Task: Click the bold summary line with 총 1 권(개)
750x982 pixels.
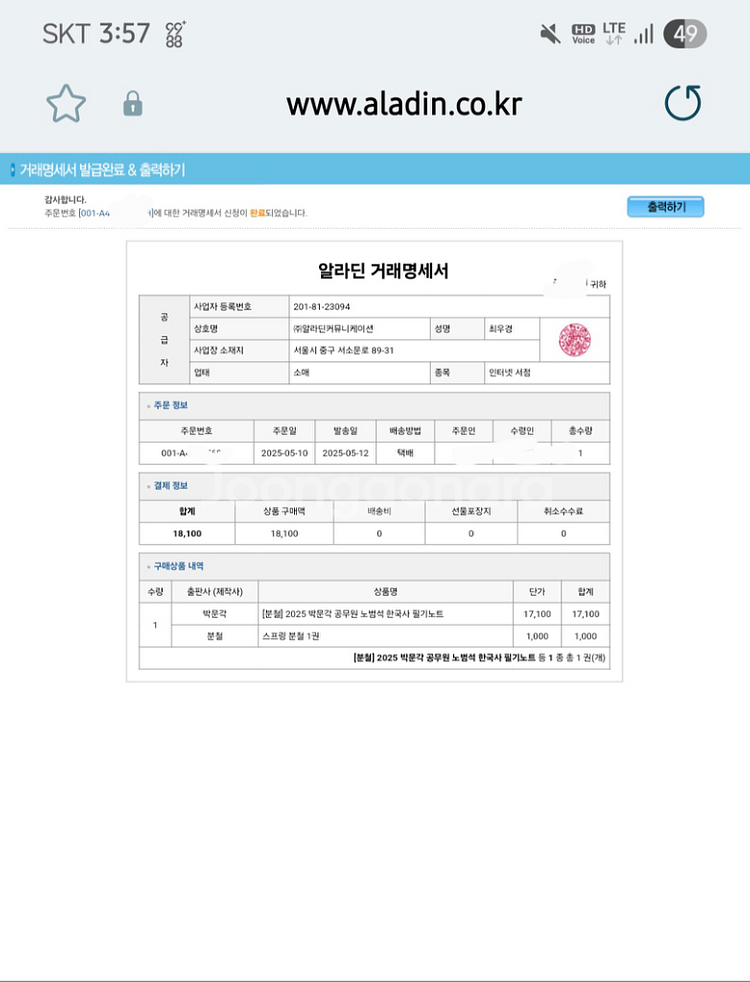Action: [479, 658]
